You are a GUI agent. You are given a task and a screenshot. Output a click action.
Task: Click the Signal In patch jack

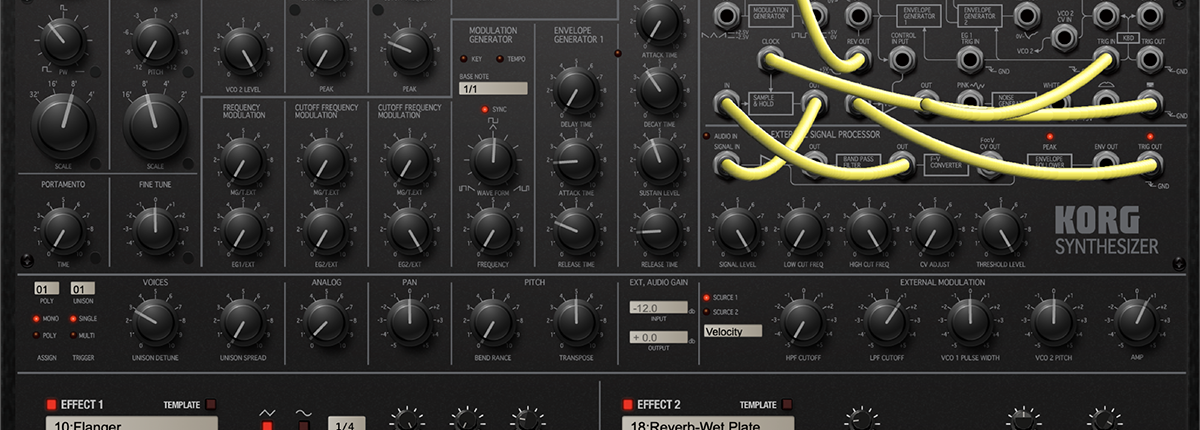click(x=727, y=163)
